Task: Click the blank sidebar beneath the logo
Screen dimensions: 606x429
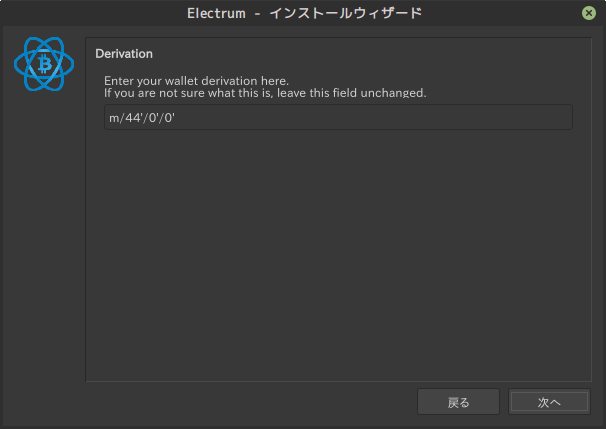Action: click(43, 250)
